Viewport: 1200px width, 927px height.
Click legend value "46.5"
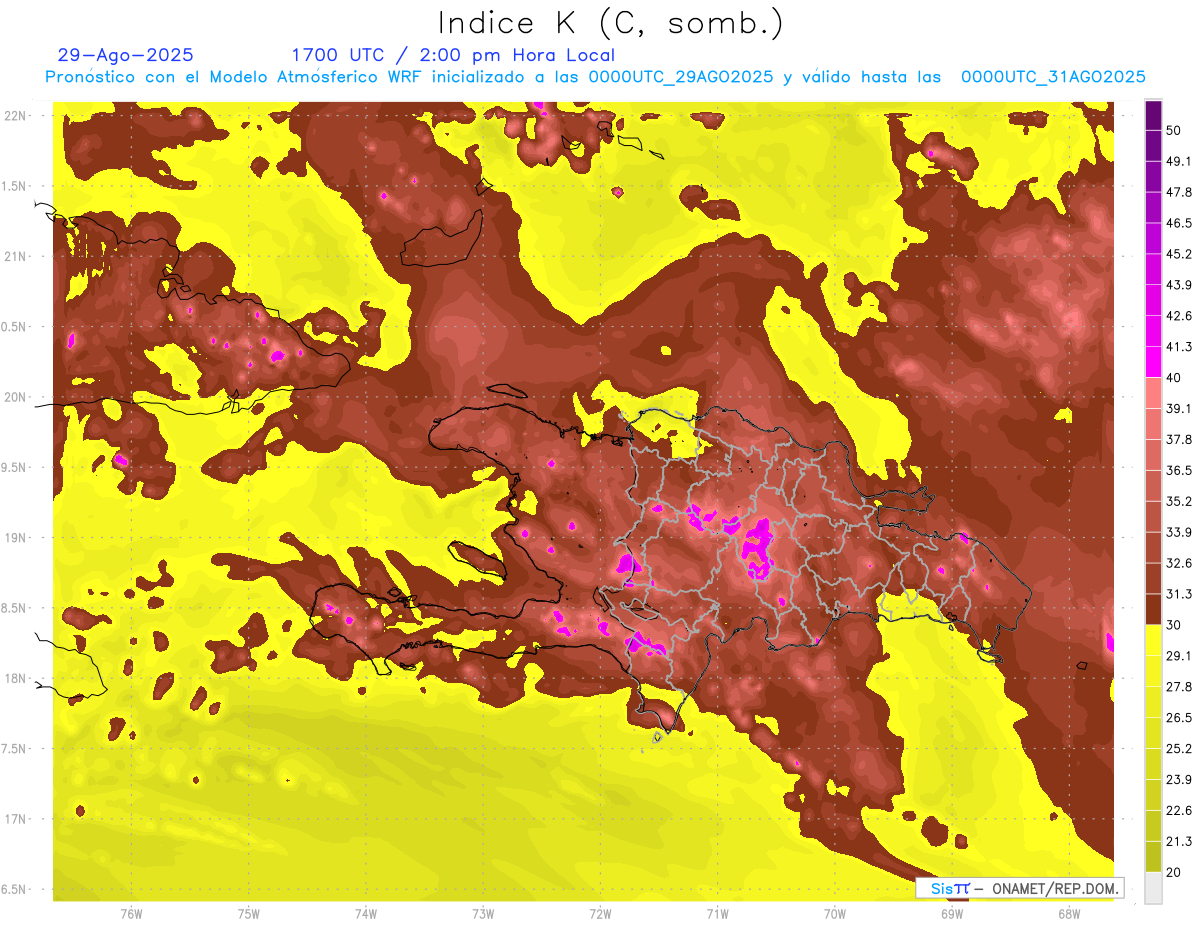(1179, 223)
